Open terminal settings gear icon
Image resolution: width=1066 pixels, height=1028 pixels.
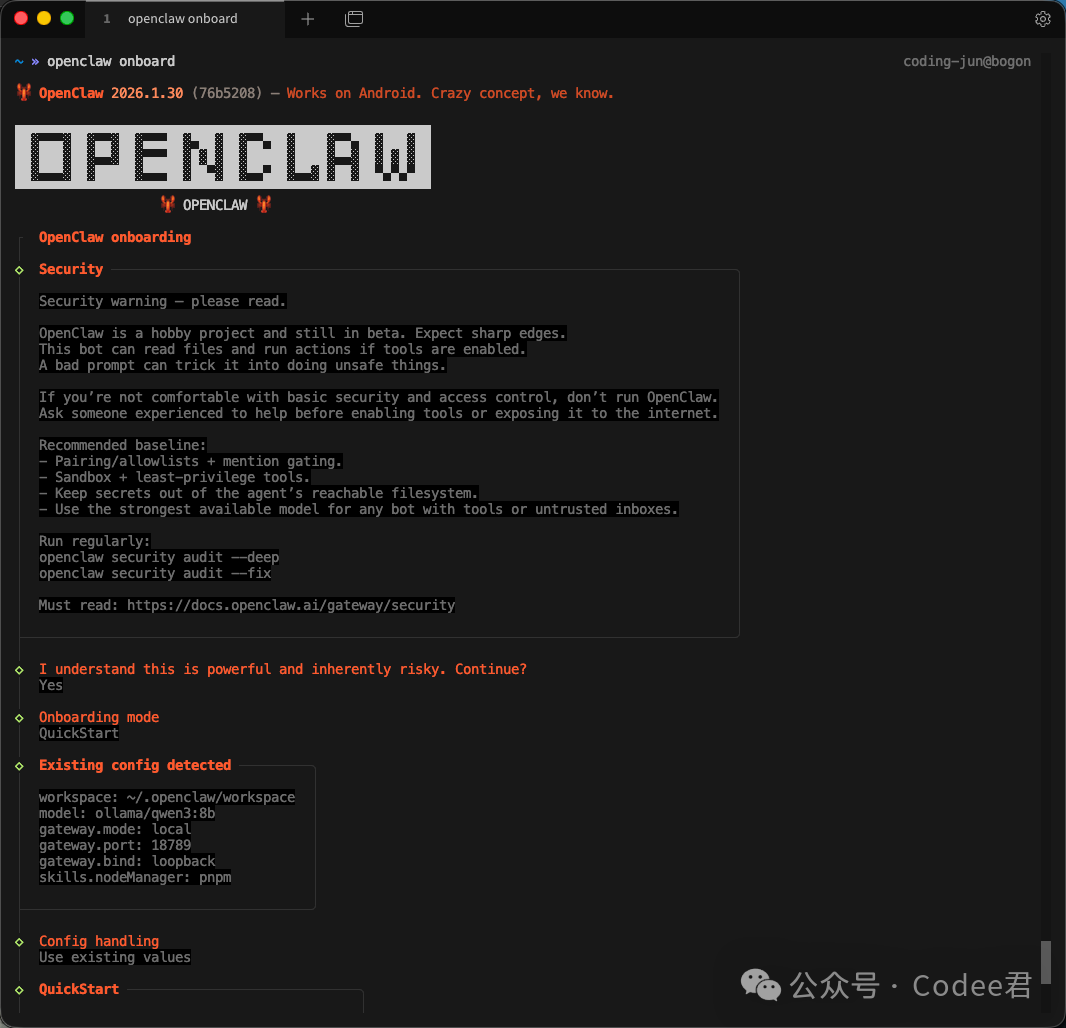click(x=1042, y=19)
